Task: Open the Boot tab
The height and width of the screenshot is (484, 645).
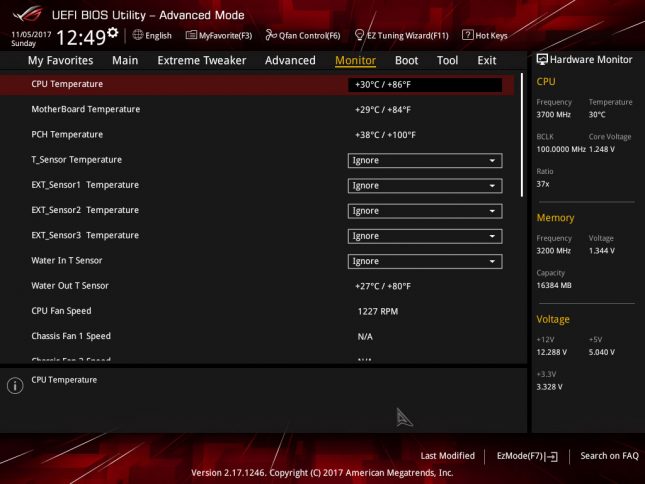Action: [x=406, y=60]
